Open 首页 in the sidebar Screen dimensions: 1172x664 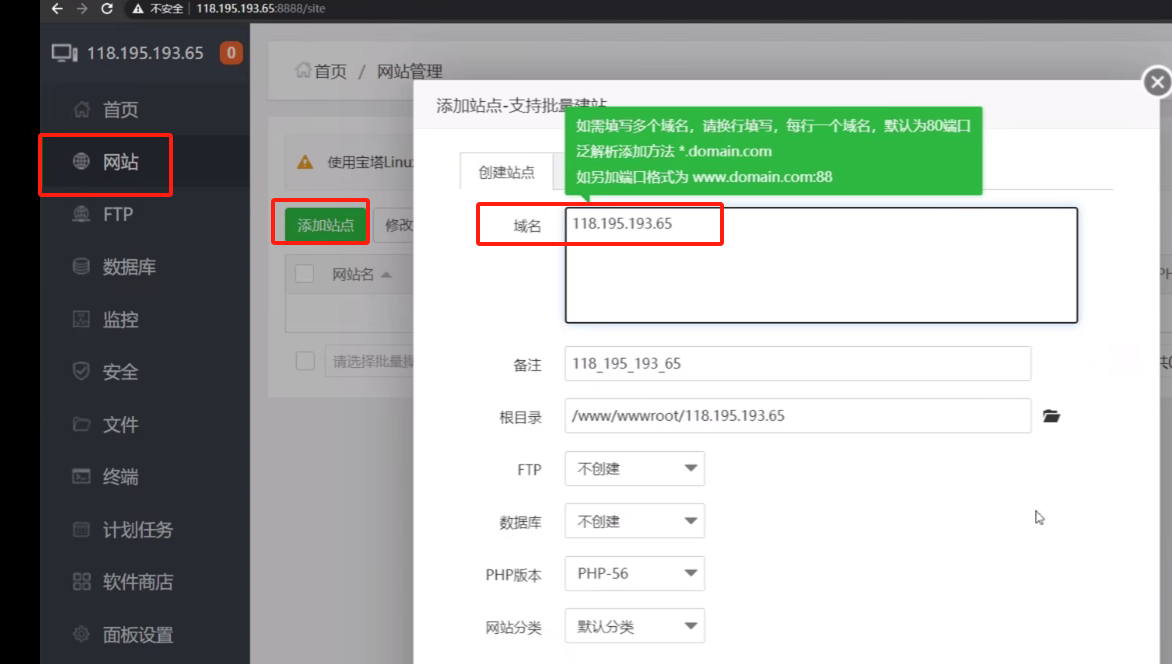(x=120, y=110)
